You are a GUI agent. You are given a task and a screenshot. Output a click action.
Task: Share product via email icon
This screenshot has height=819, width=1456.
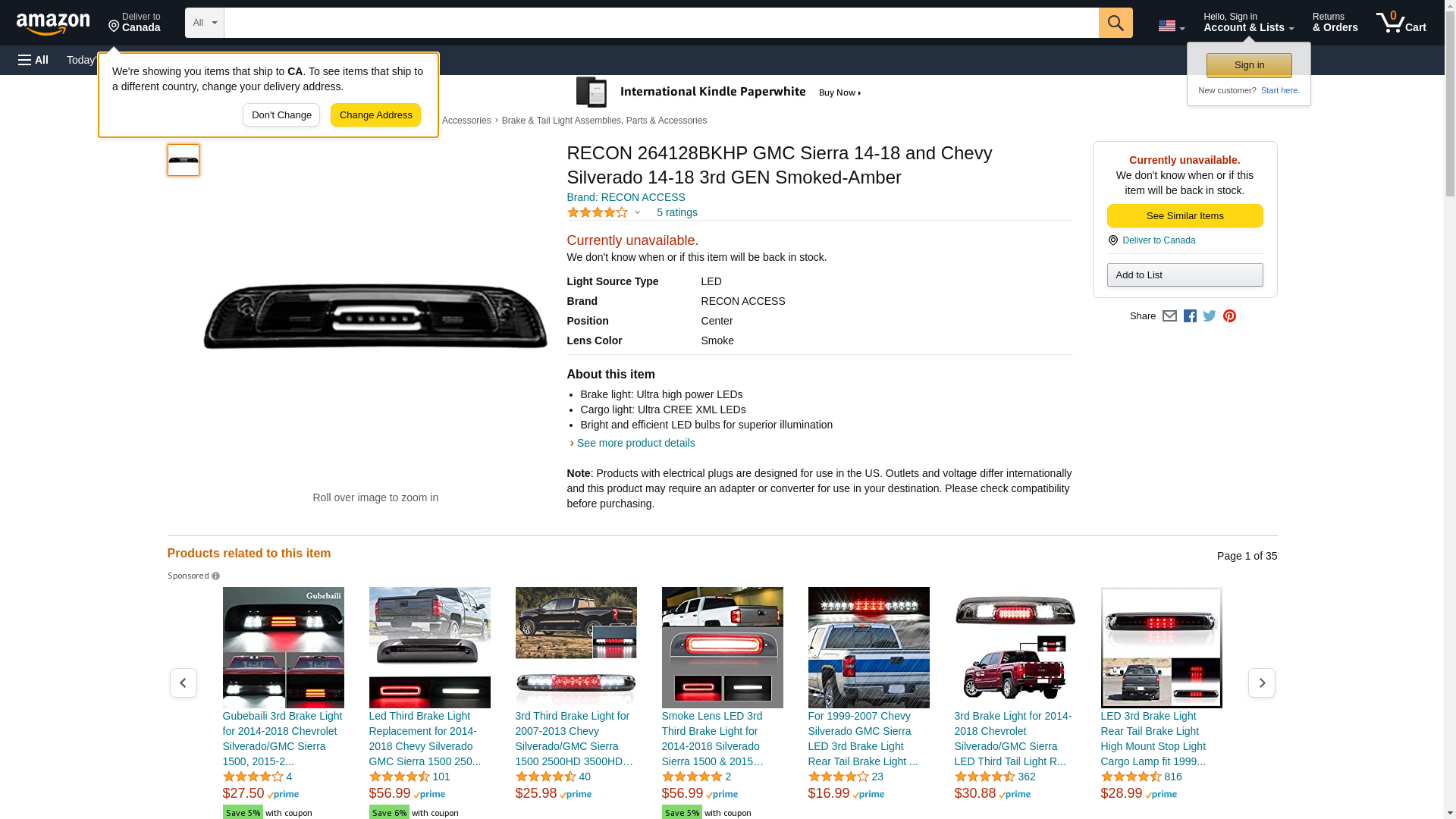click(x=1169, y=316)
